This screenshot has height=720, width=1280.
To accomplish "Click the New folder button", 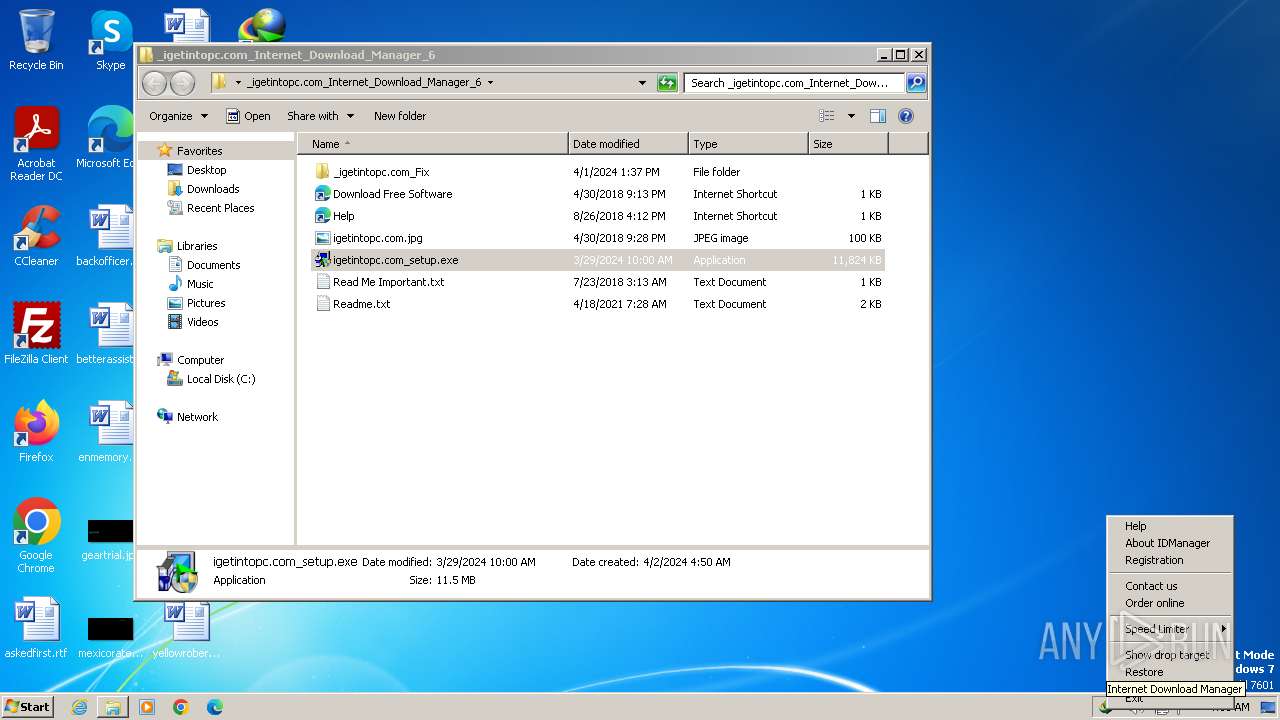I will click(400, 116).
